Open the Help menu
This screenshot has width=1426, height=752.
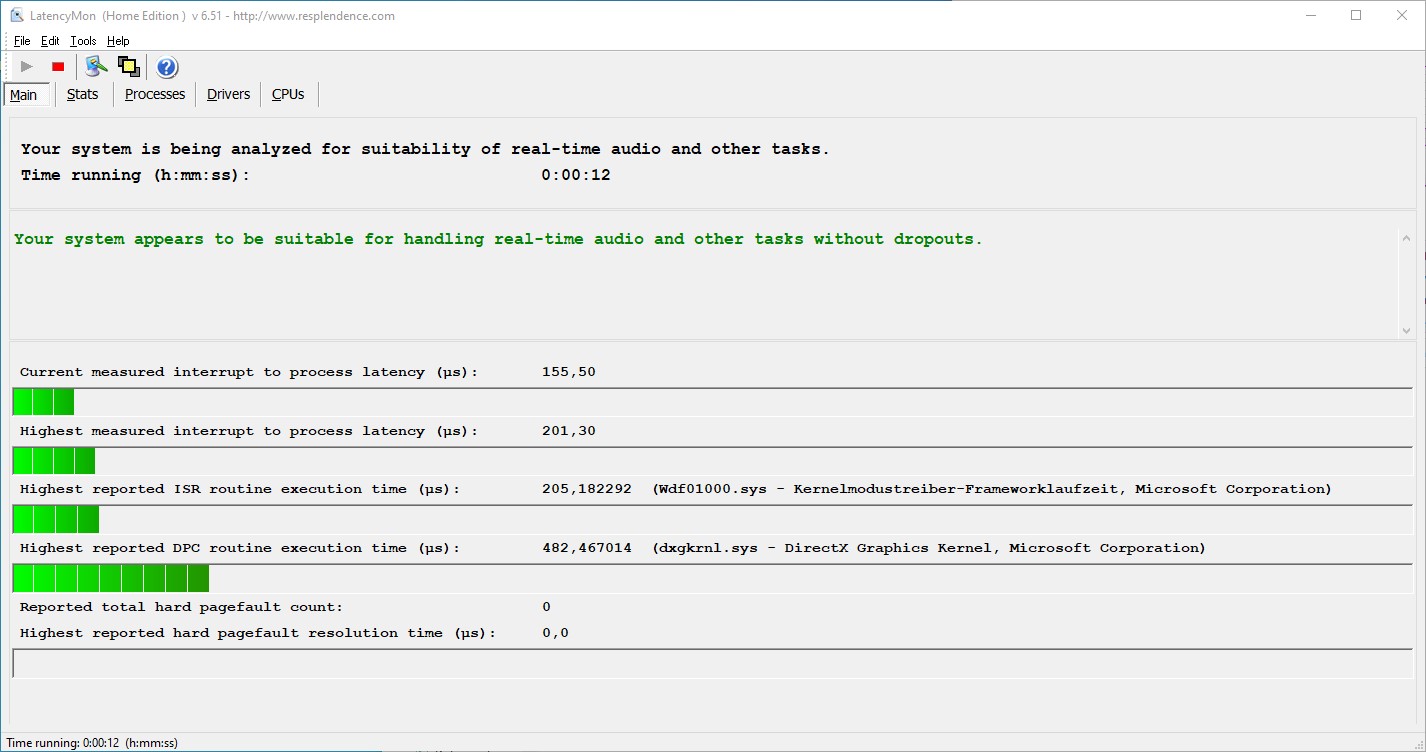(x=118, y=41)
